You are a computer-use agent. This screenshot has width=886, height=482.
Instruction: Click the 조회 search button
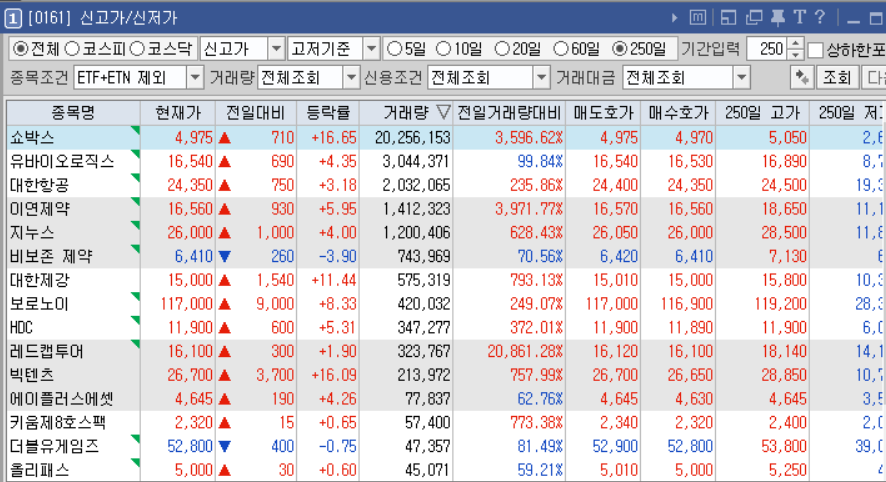(837, 77)
